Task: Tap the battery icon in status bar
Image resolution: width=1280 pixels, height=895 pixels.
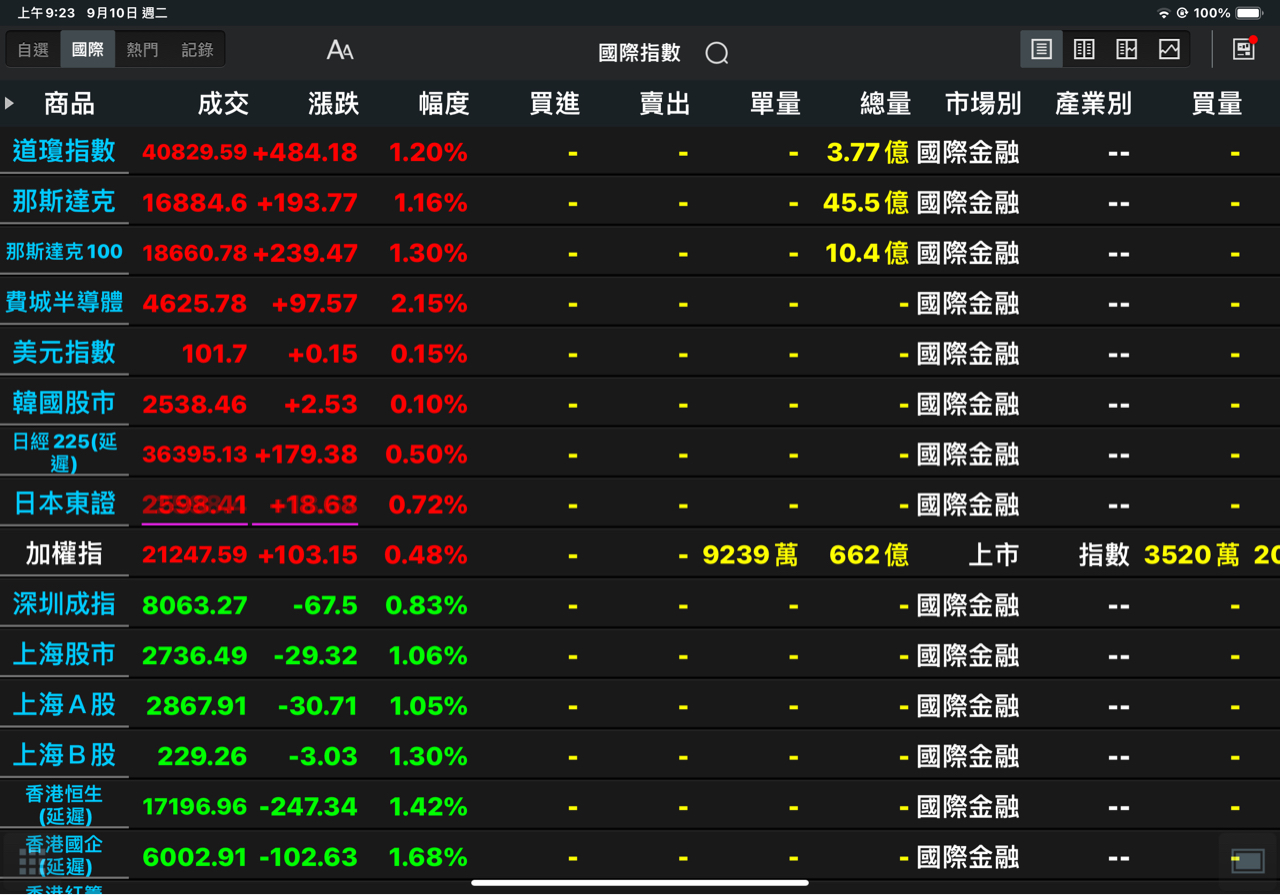Action: [x=1250, y=13]
